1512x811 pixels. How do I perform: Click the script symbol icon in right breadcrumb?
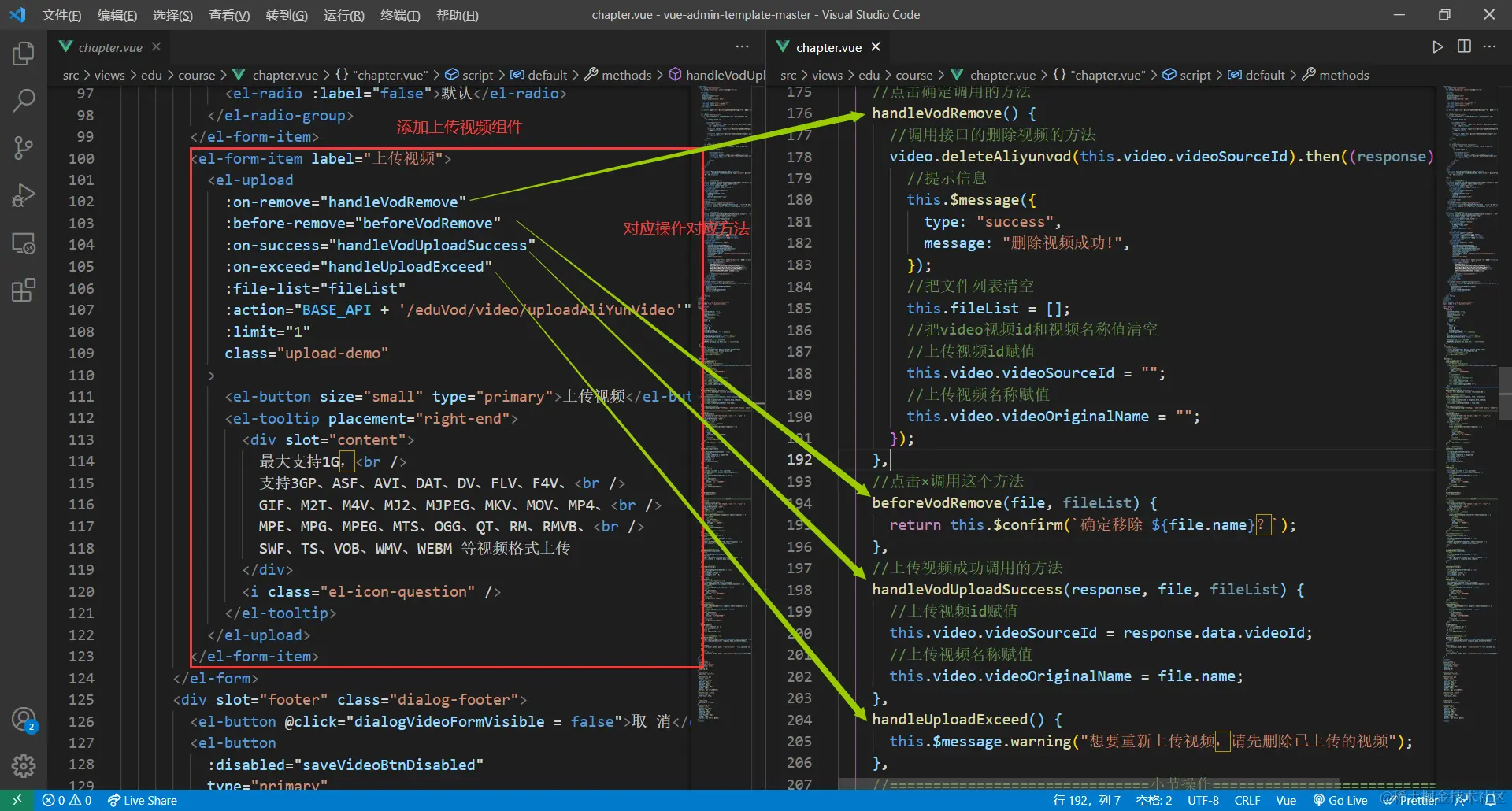pyautogui.click(x=1169, y=75)
